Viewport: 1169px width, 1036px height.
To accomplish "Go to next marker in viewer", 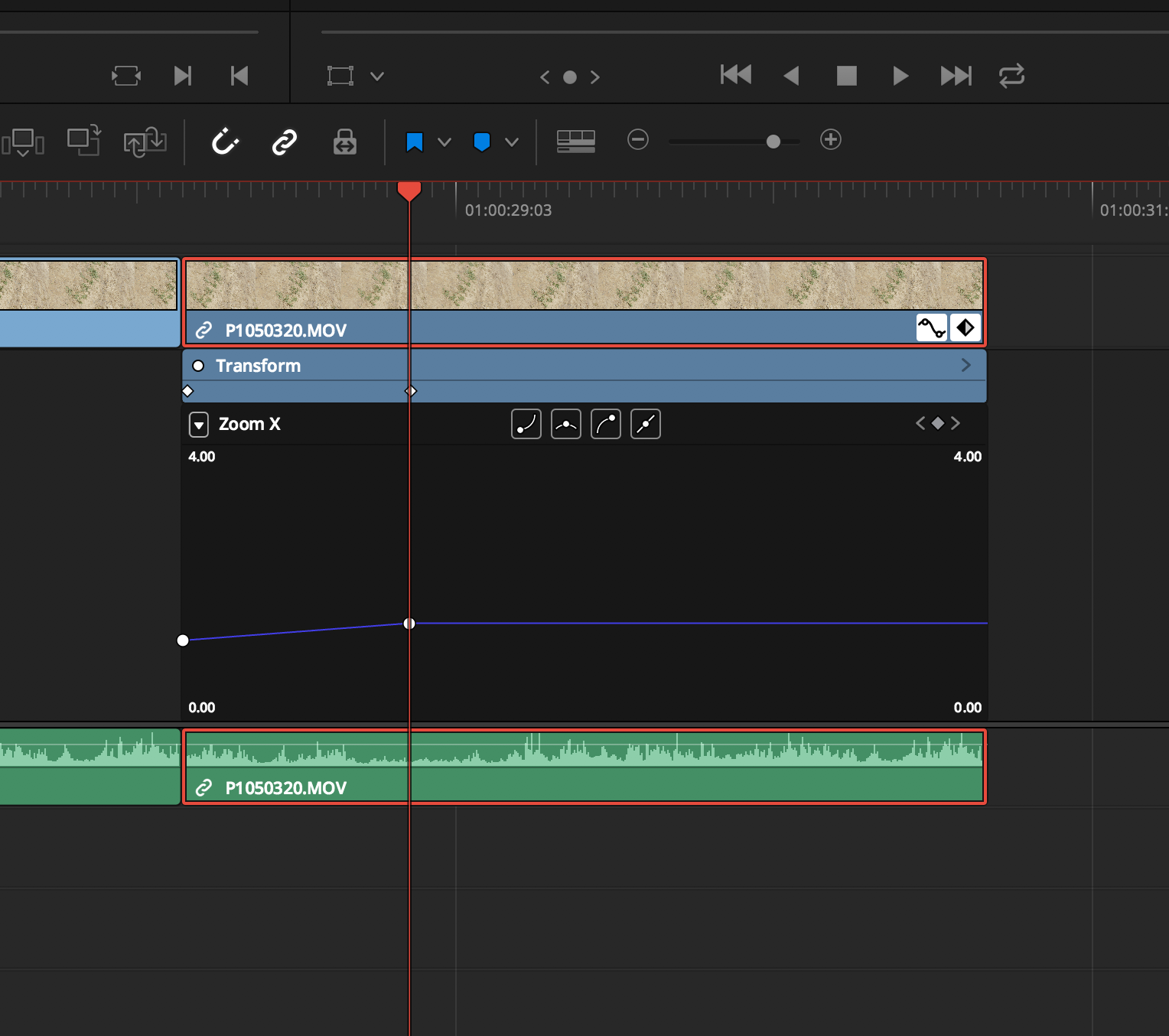I will 595,77.
